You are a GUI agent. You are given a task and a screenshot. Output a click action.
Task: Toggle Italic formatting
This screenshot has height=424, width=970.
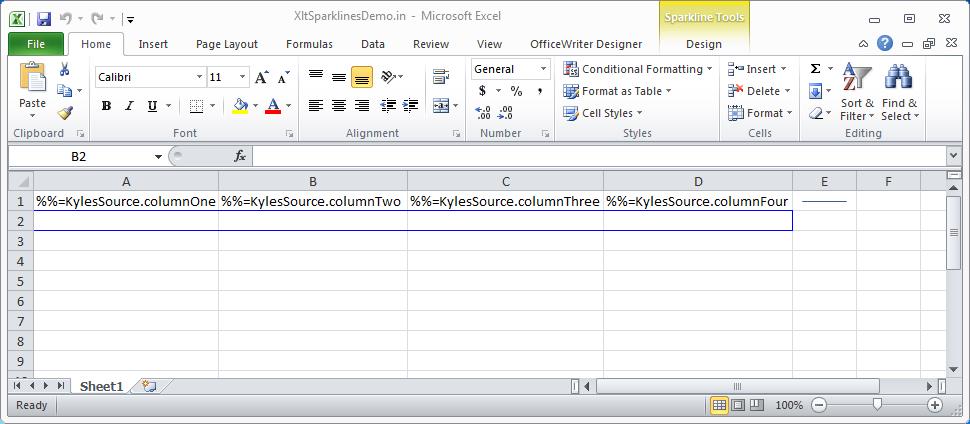pyautogui.click(x=129, y=106)
